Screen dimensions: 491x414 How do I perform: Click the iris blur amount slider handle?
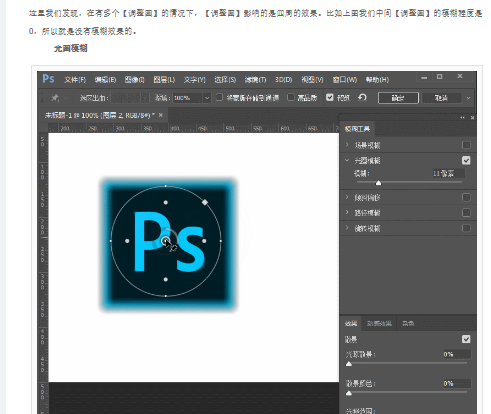(378, 183)
